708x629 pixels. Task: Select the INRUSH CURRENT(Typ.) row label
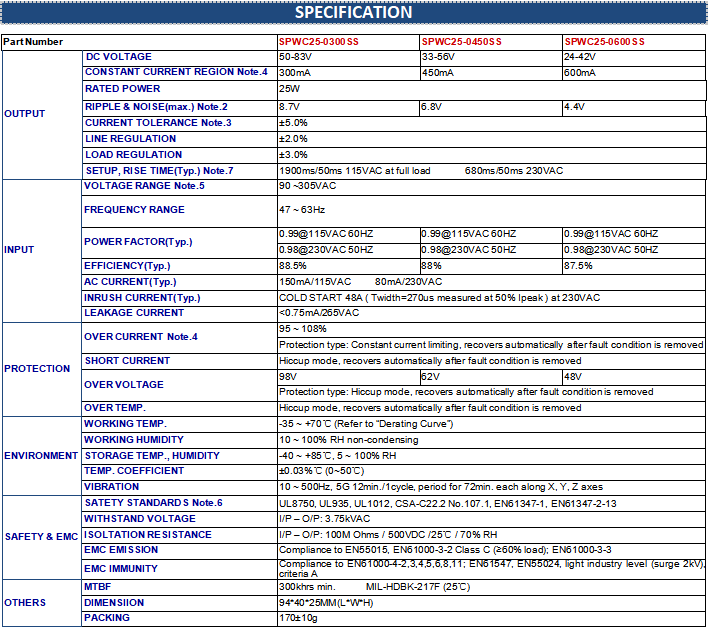tap(142, 298)
